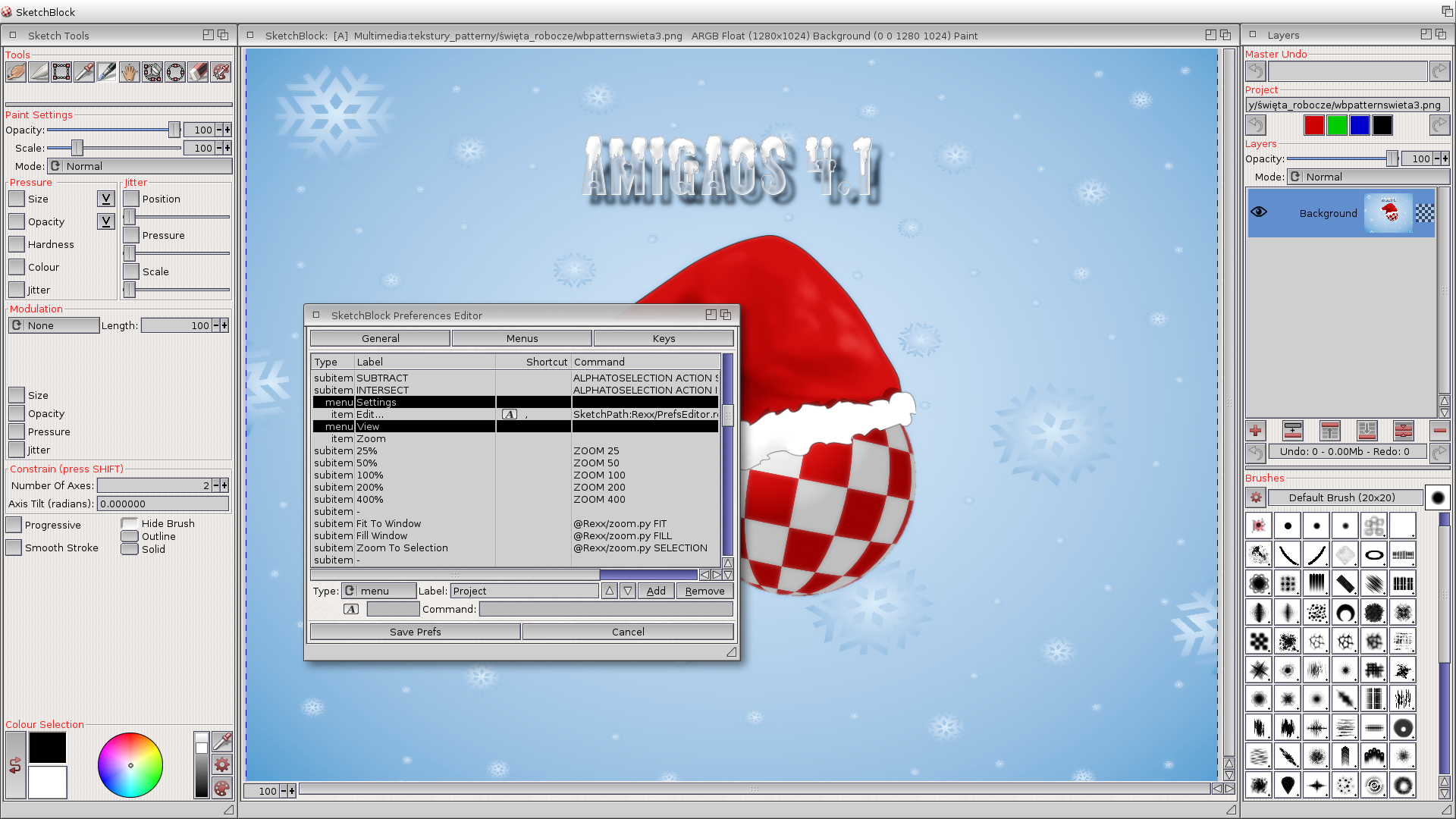Enable Jitter Position checkbox
The image size is (1456, 819).
tap(131, 199)
